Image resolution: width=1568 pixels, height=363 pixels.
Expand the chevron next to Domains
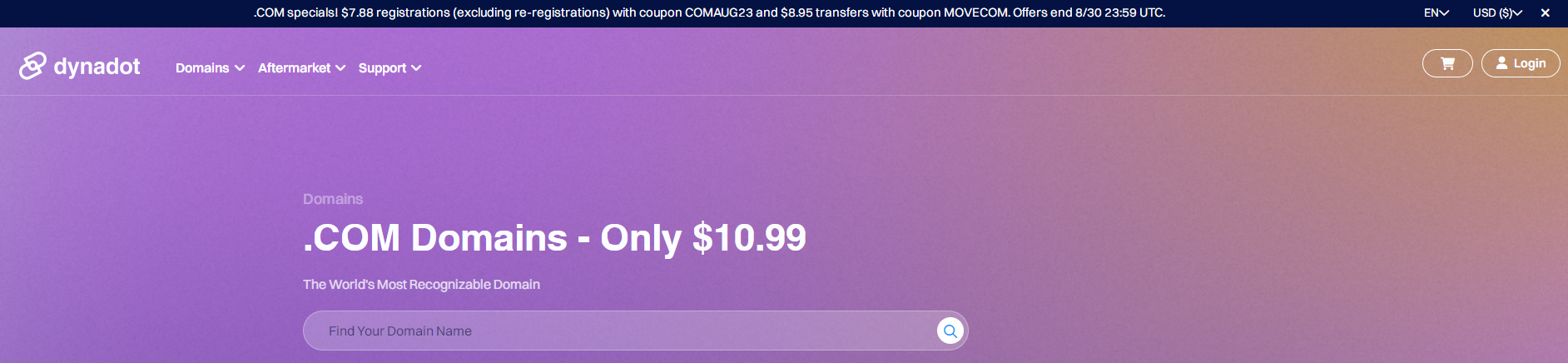[240, 68]
